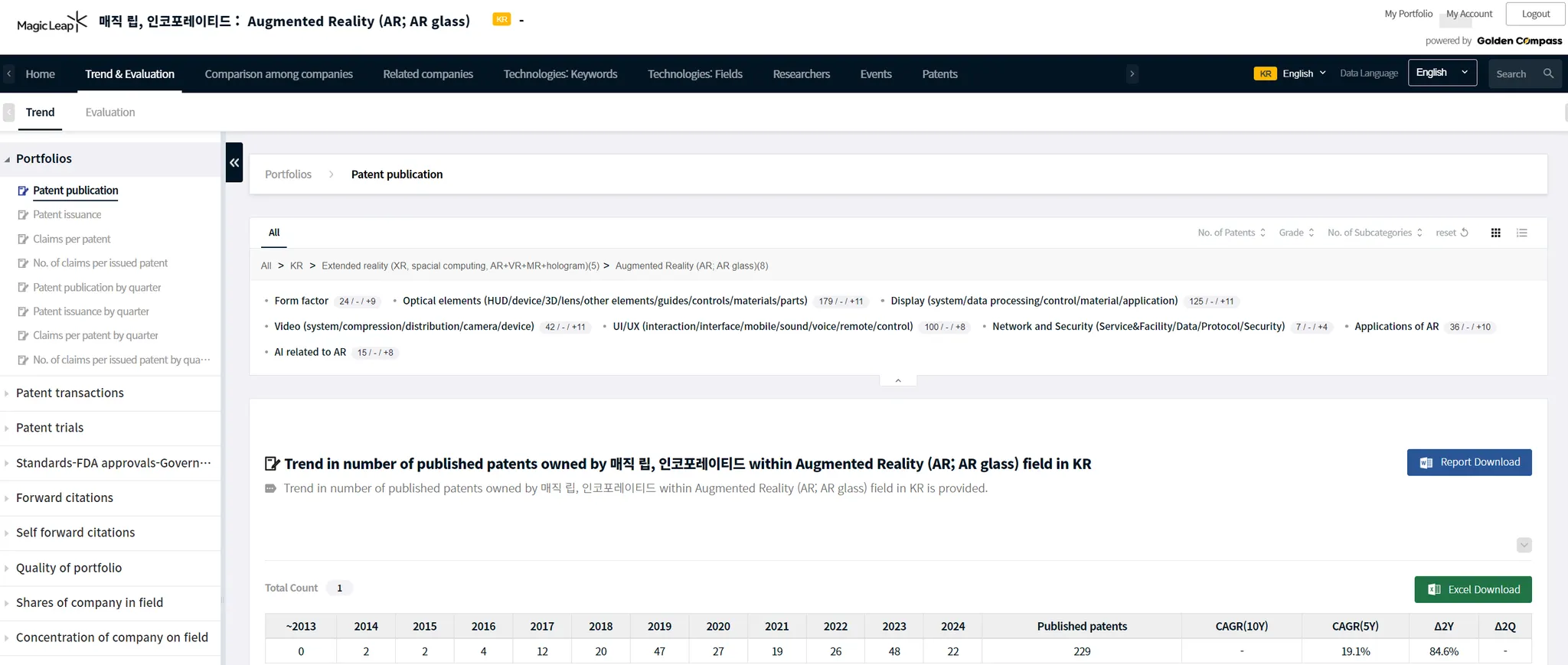1568x665 pixels.
Task: Open No. of claims per issued patent
Action: [x=100, y=263]
